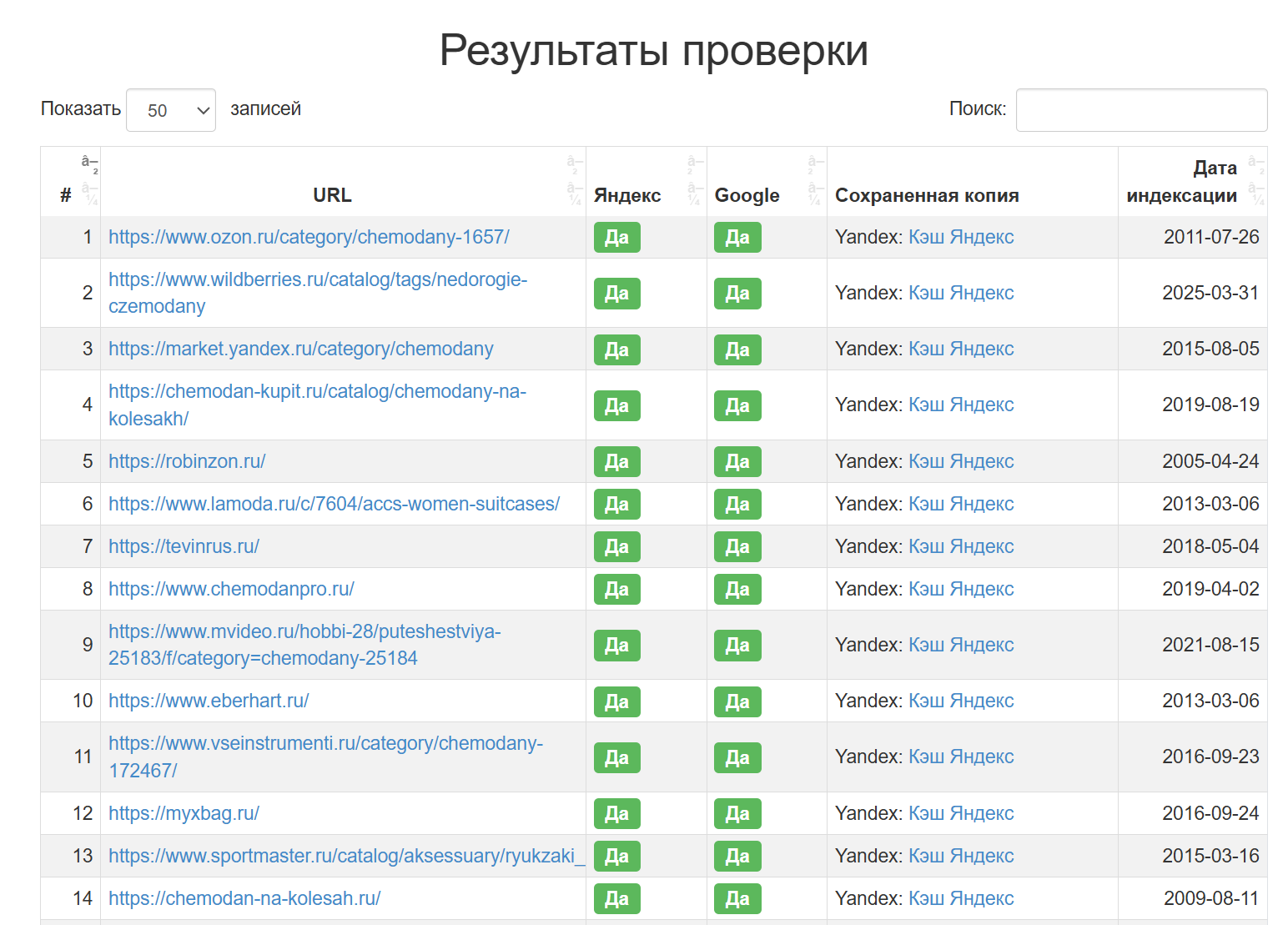Open Кэш Яндекс link for row 13

(x=961, y=856)
